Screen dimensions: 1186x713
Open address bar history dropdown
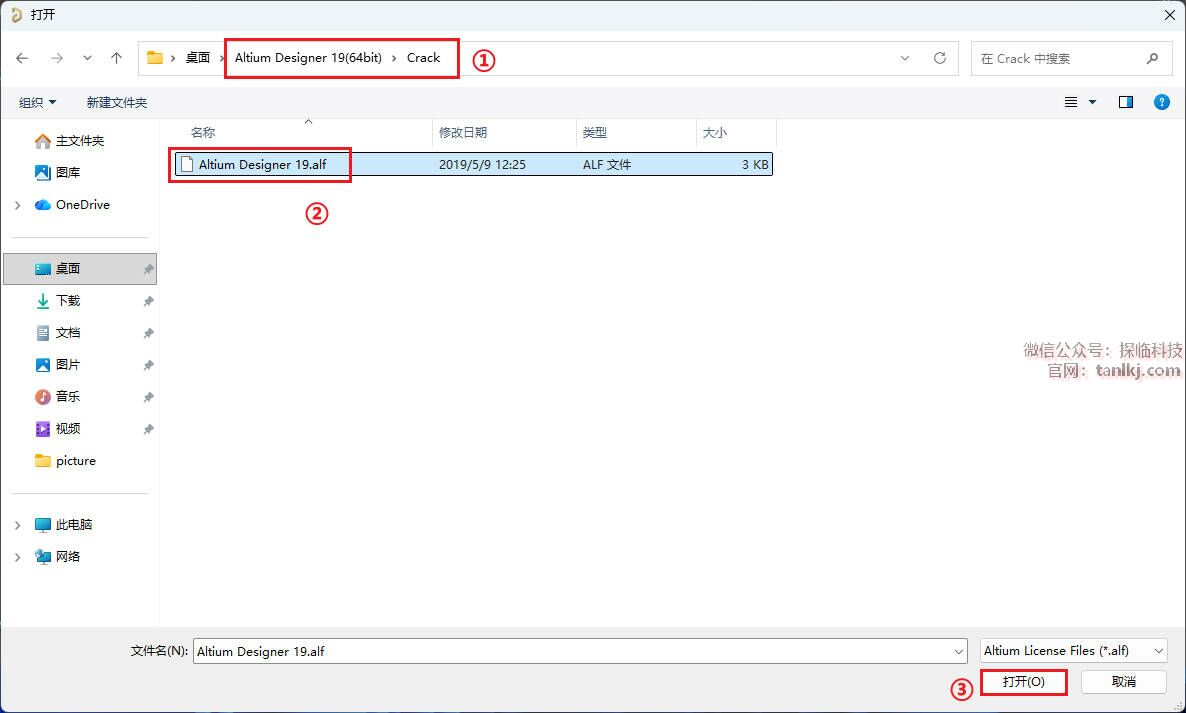[905, 58]
